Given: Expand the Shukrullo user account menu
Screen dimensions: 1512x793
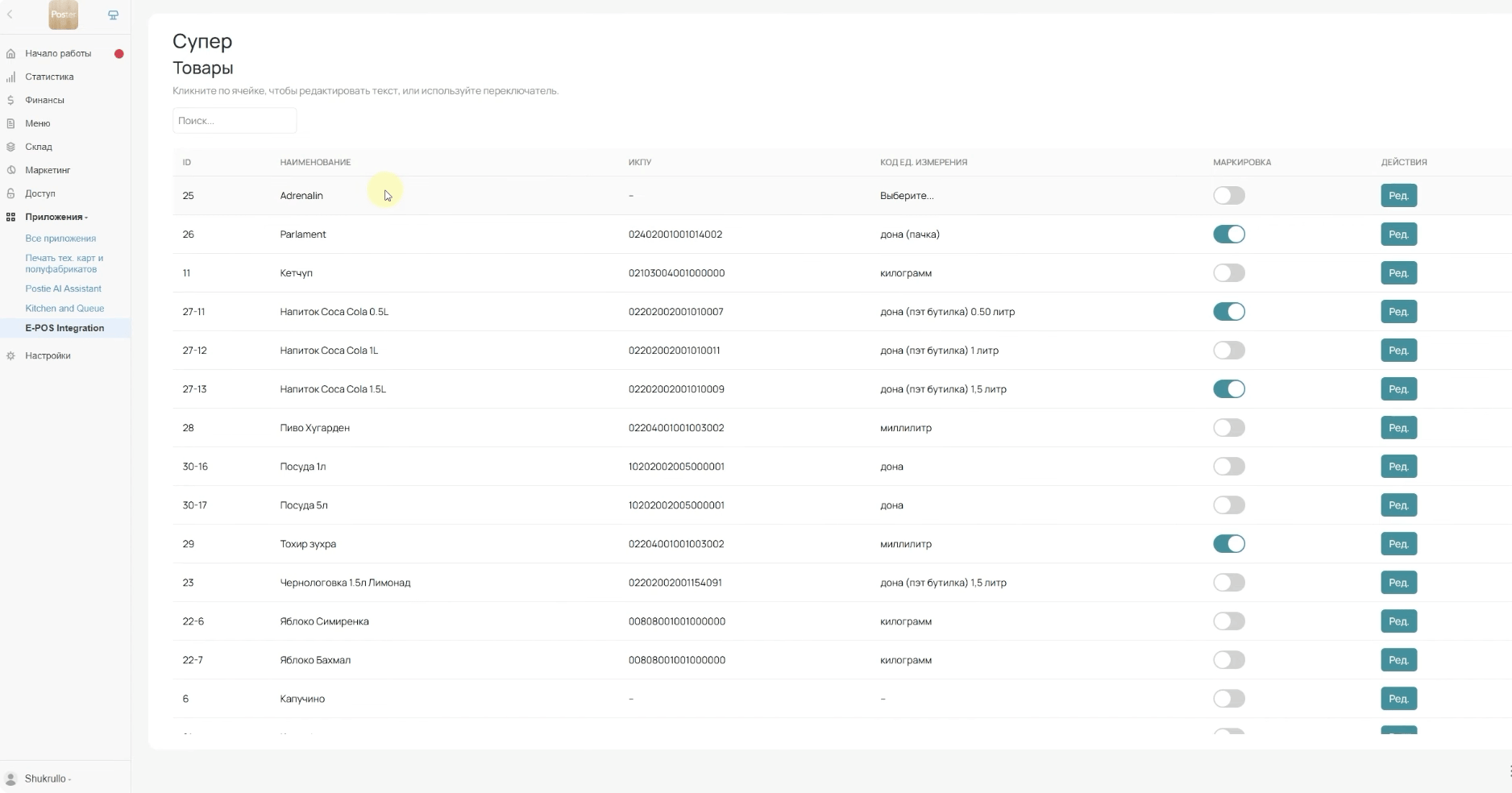Looking at the screenshot, I should [48, 779].
